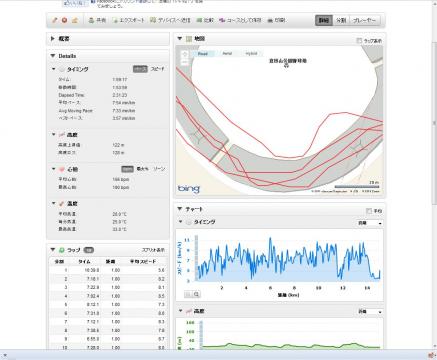Collapse the タイミング chart section

pos(181,222)
